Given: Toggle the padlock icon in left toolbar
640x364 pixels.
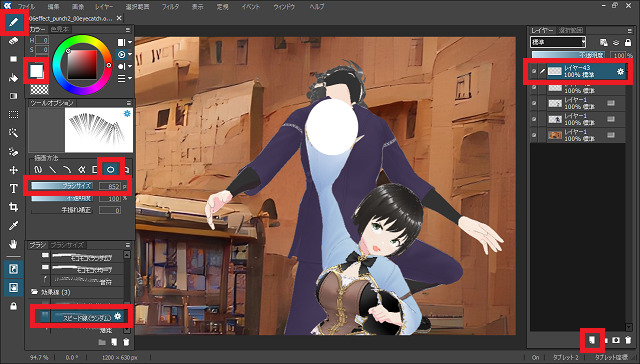Looking at the screenshot, I should click(x=13, y=306).
